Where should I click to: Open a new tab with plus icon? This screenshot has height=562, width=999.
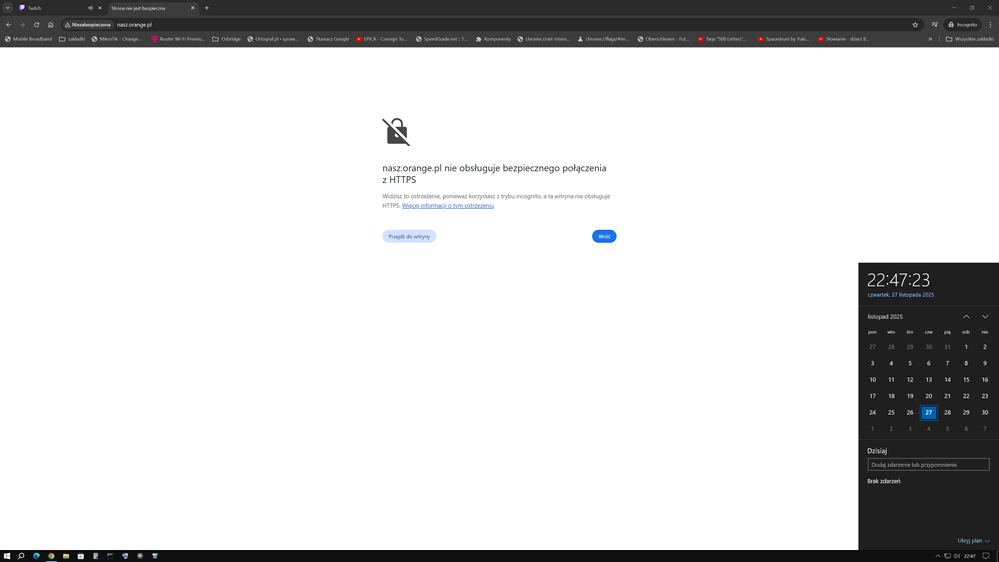pyautogui.click(x=207, y=8)
